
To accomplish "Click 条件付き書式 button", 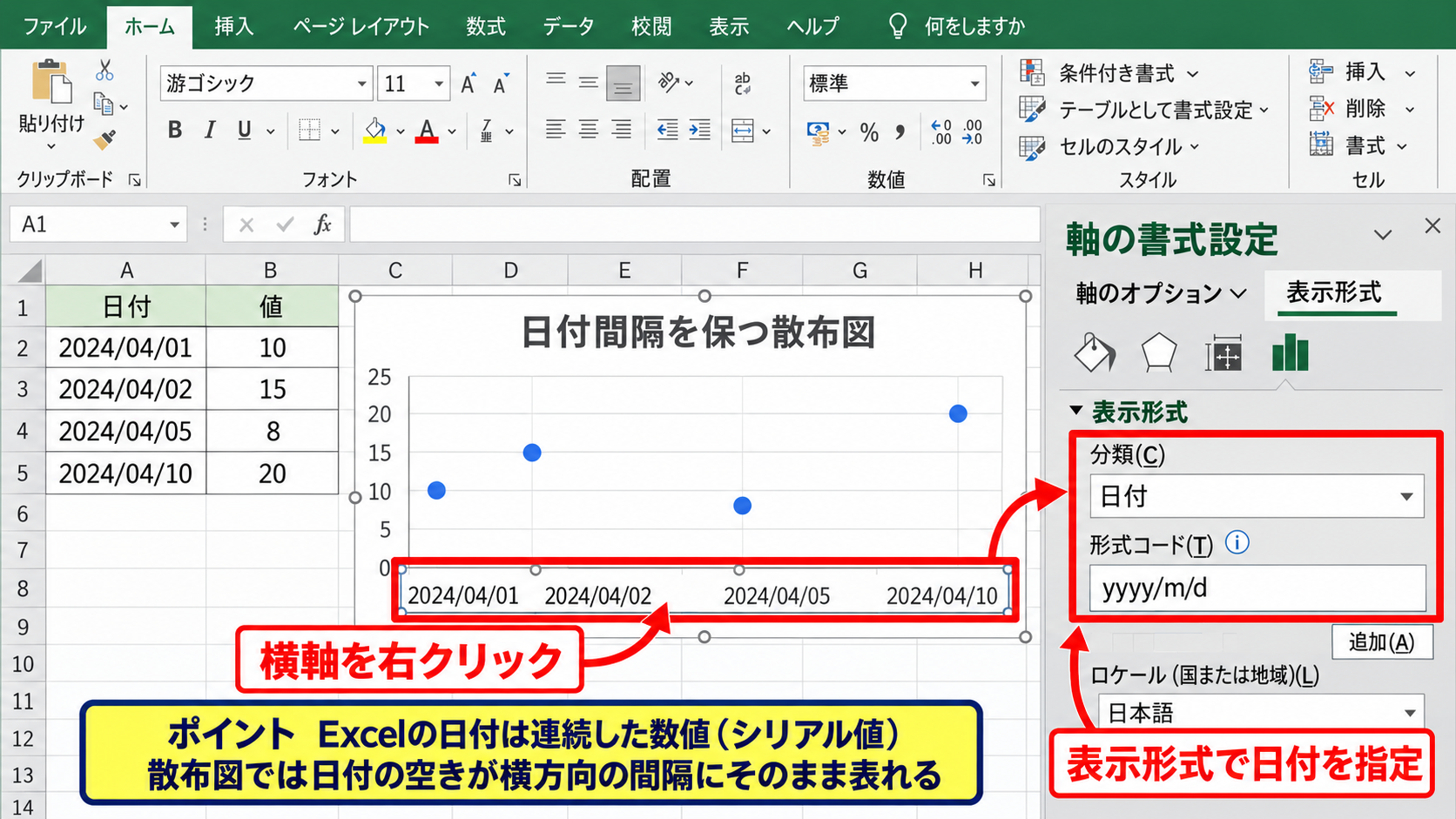I will (1110, 73).
